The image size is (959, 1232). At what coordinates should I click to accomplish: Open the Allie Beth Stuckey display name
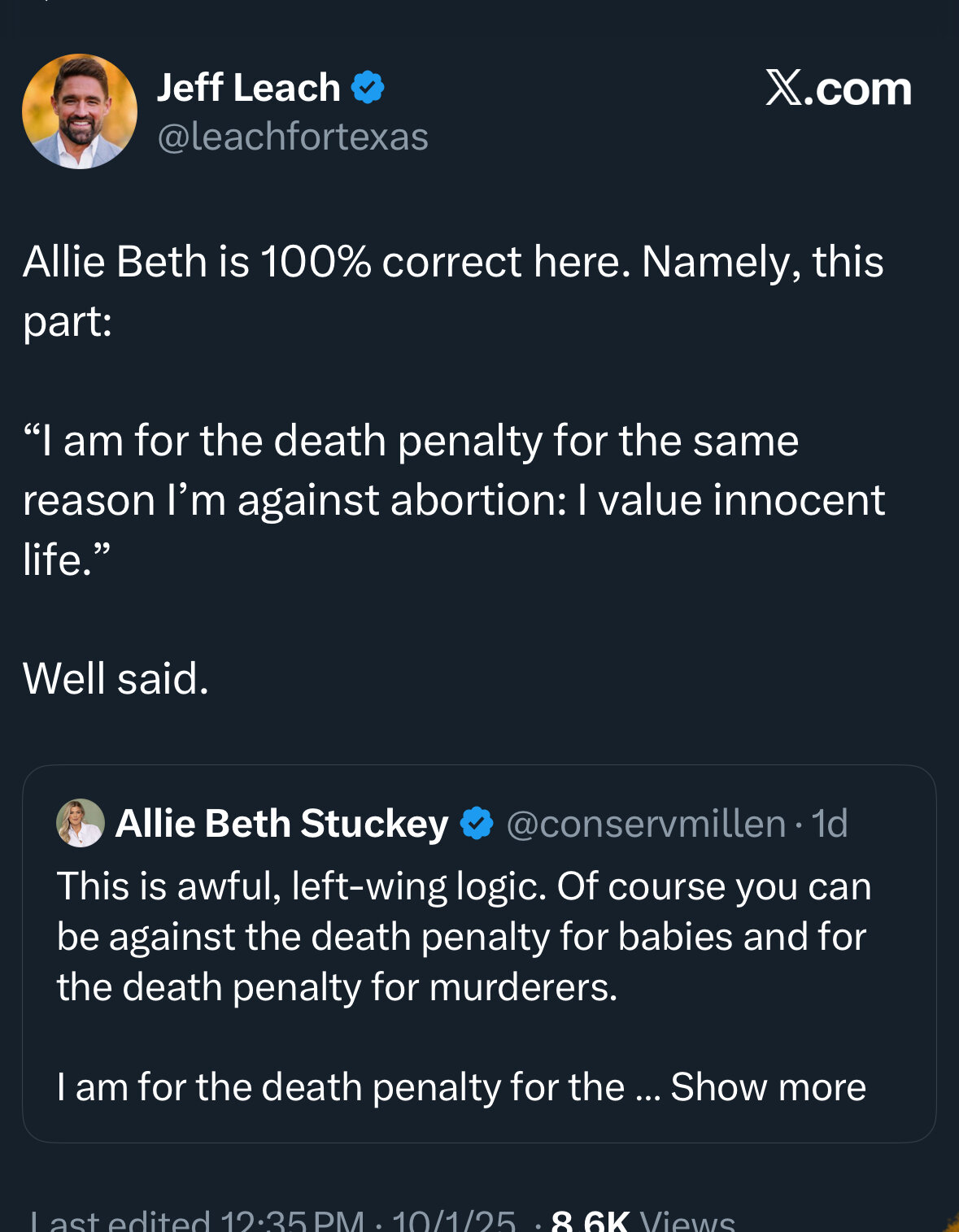[x=281, y=823]
